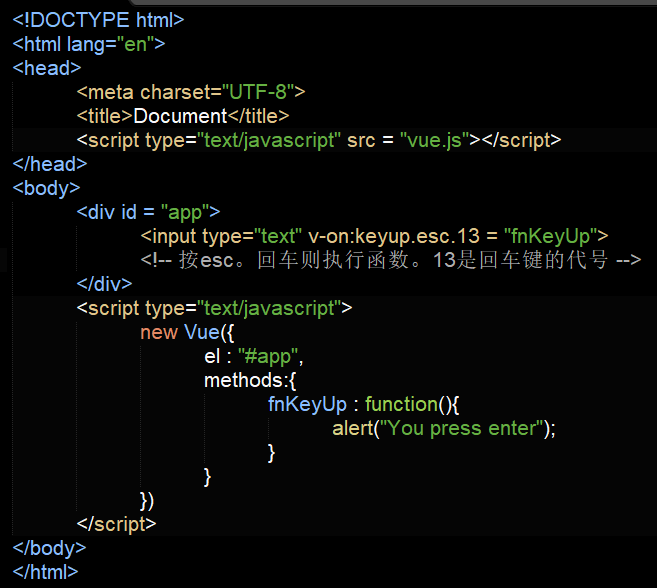The width and height of the screenshot is (657, 588).
Task: Click v-on:keyup.esc.13 attribute text
Action: [394, 236]
